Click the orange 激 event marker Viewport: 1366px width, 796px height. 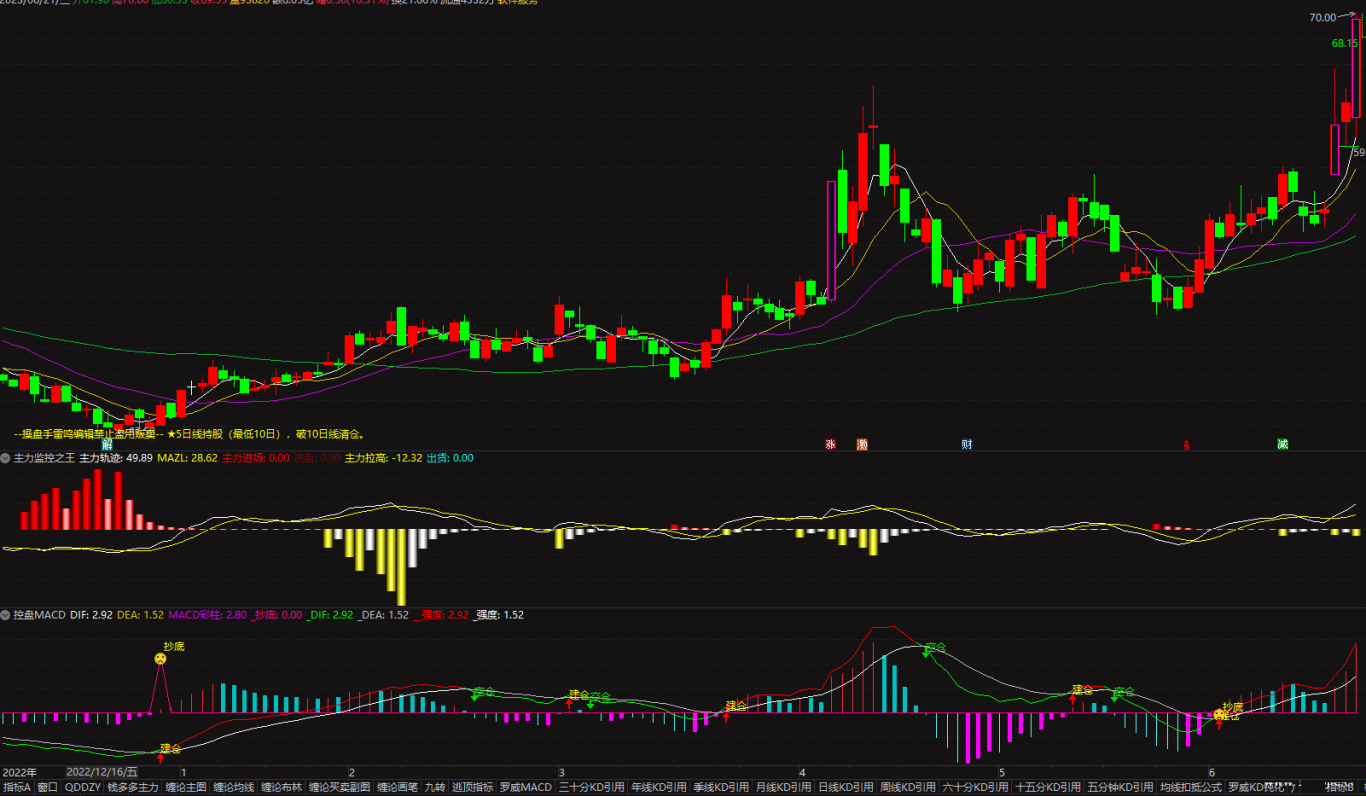point(862,444)
